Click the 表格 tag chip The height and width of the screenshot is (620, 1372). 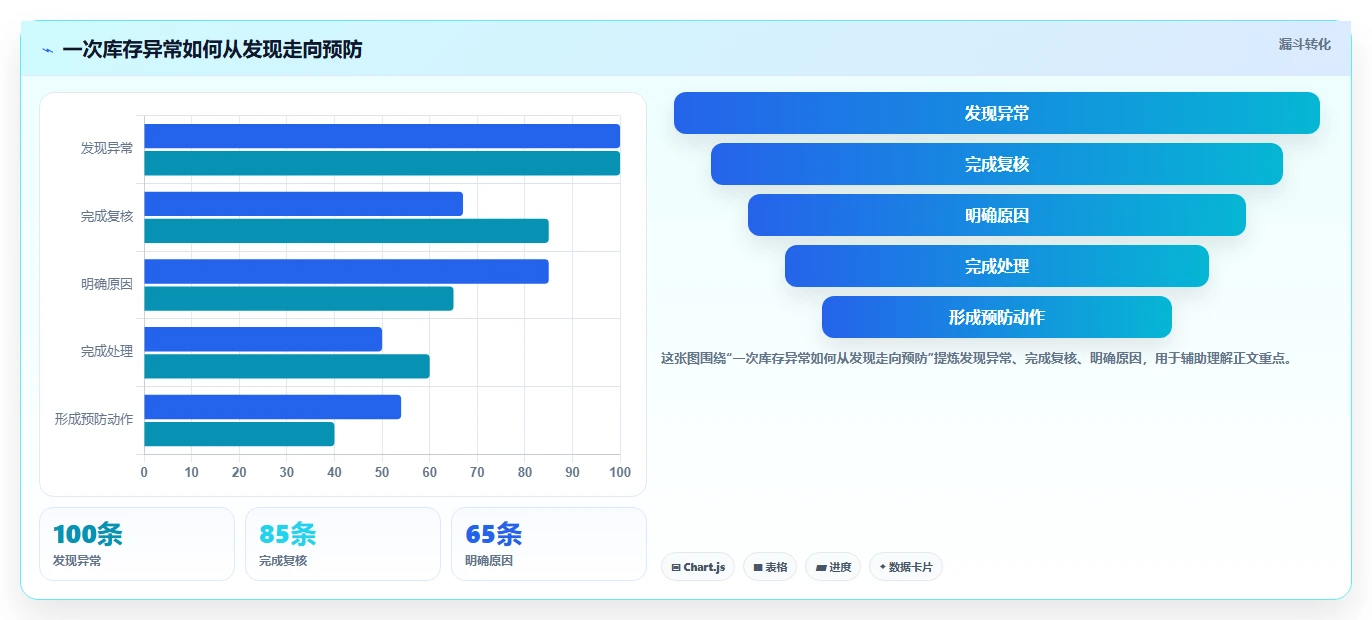[x=770, y=567]
